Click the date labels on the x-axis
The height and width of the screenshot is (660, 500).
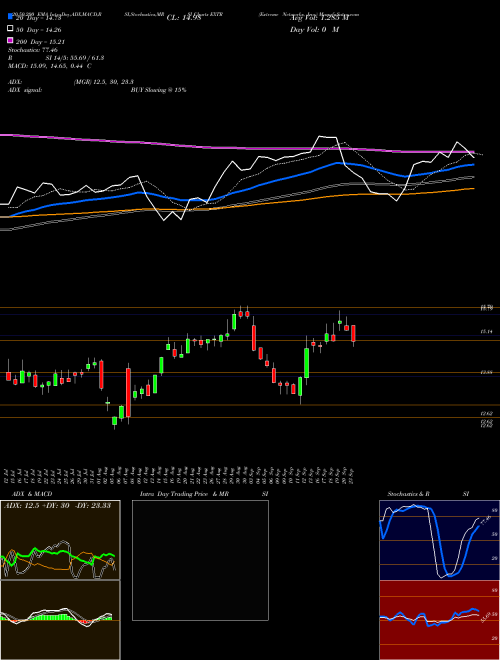click(180, 476)
